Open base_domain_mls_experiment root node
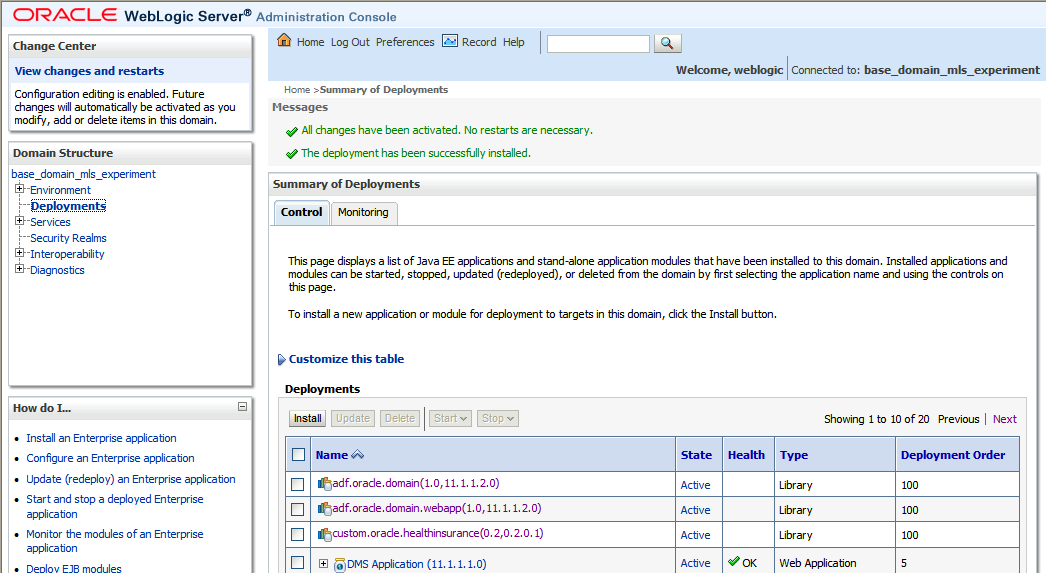 (x=83, y=174)
